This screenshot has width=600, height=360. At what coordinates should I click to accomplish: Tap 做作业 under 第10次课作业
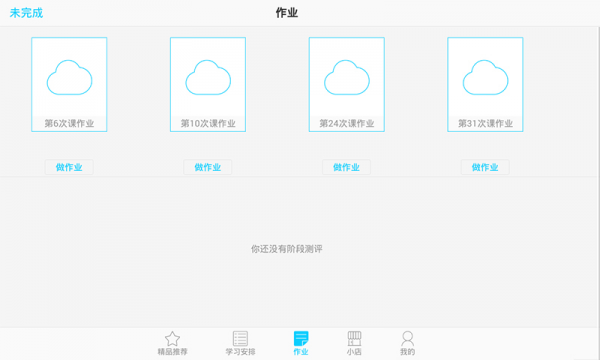coord(207,167)
